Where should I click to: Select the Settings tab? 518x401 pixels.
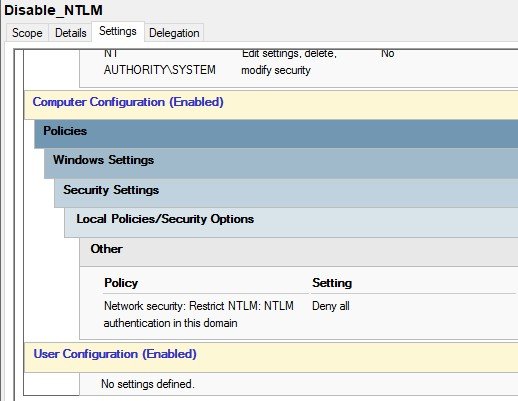(118, 31)
